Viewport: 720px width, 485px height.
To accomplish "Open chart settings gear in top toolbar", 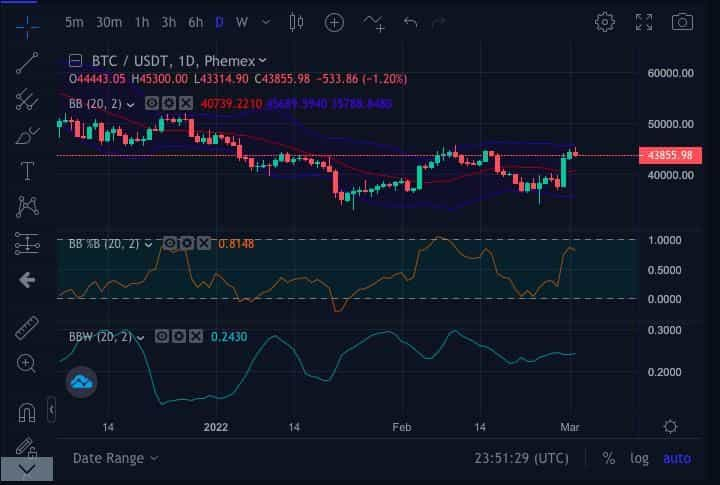I will pyautogui.click(x=605, y=22).
